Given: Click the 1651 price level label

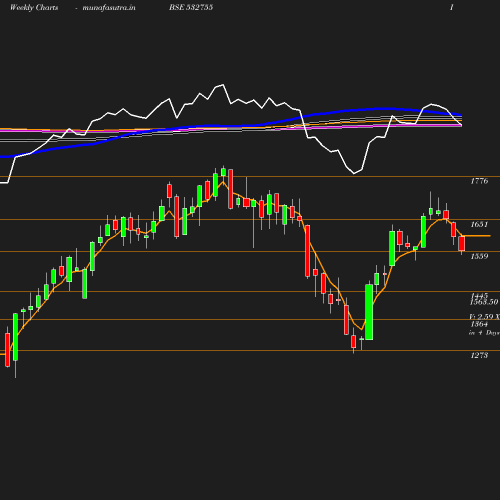Looking at the screenshot, I should click(479, 224).
